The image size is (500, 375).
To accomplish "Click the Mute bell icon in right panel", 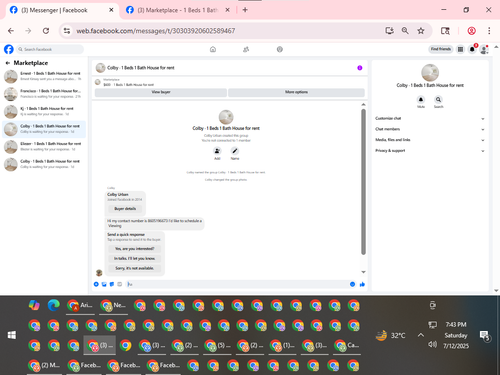I will click(x=421, y=99).
